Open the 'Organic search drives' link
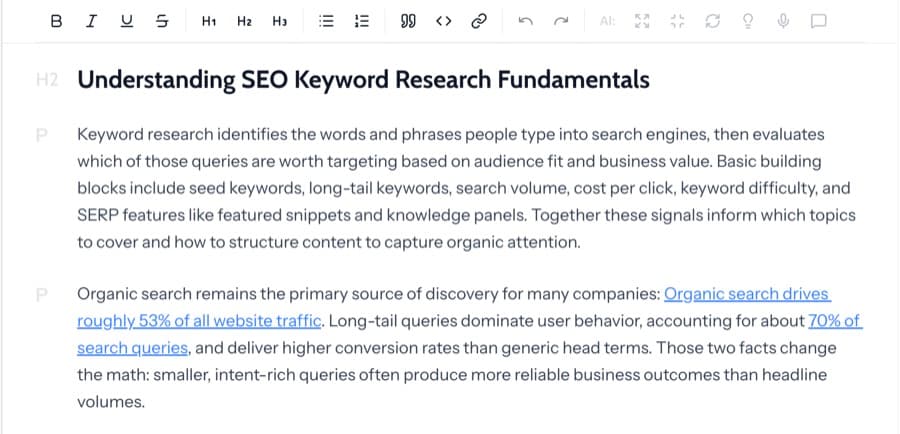This screenshot has width=900, height=434. pyautogui.click(x=746, y=294)
